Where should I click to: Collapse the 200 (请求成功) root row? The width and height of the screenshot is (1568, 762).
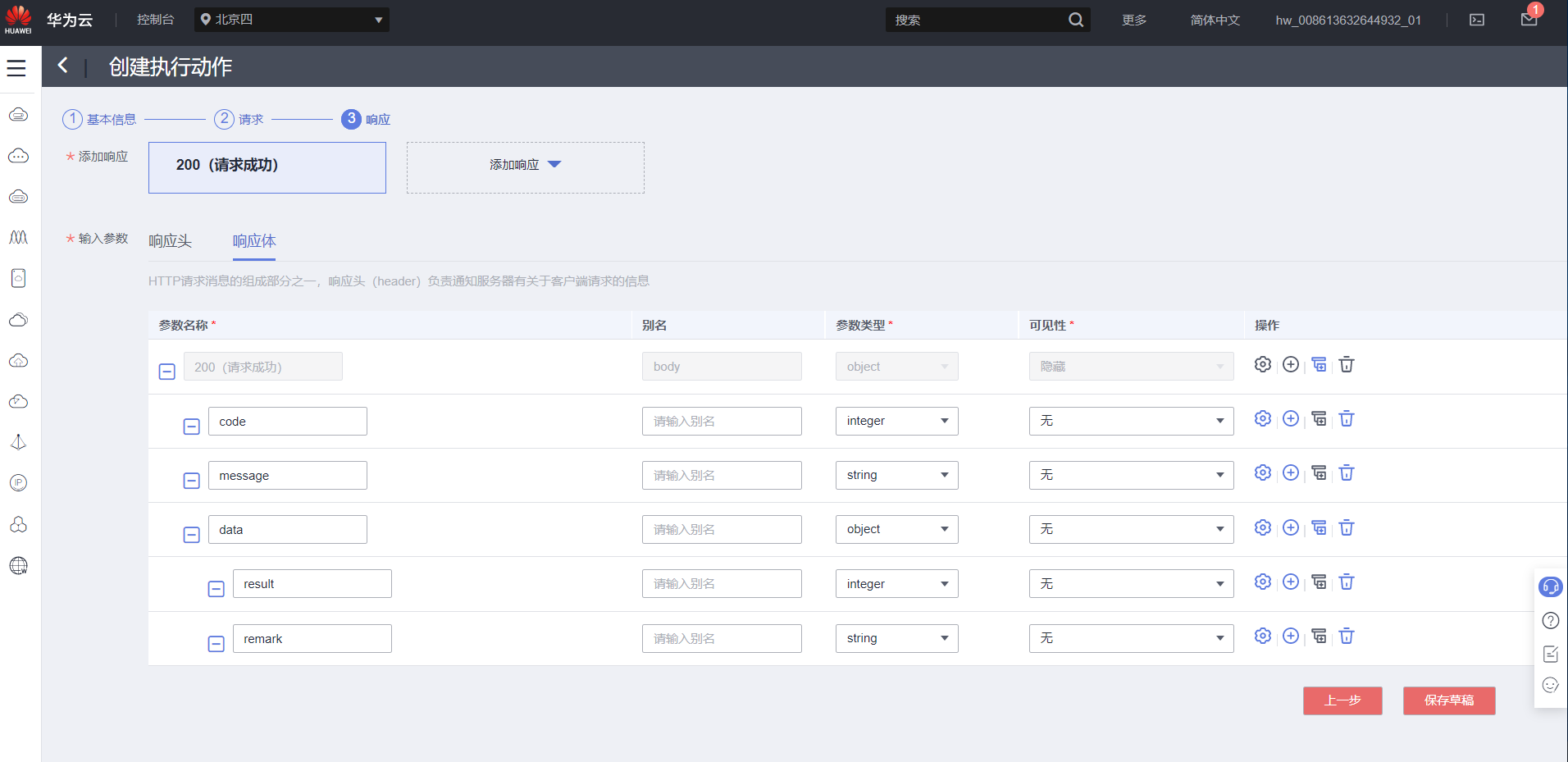tap(166, 372)
